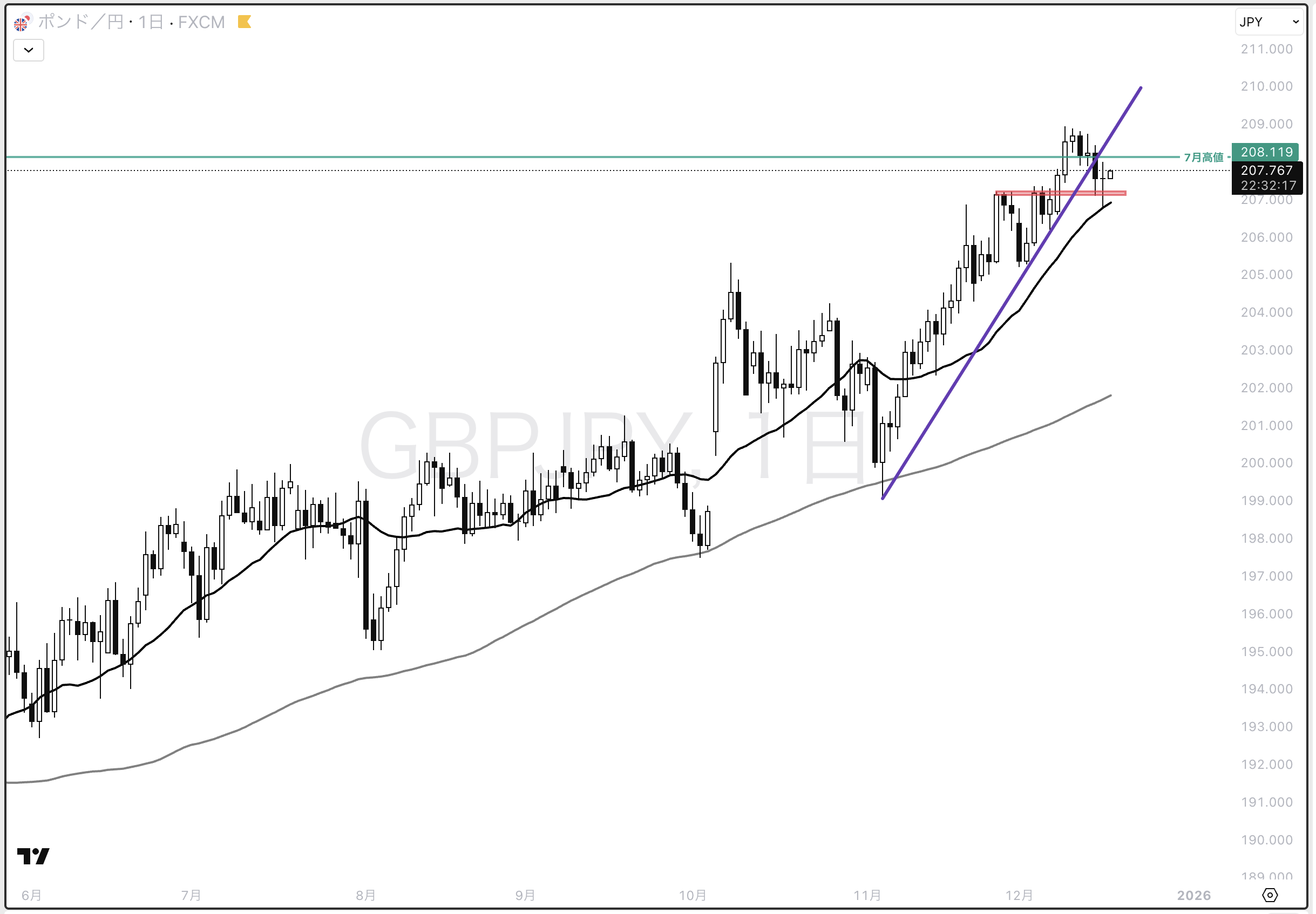Click 200.000 on the price scale
This screenshot has width=1316, height=914.
[x=1266, y=463]
